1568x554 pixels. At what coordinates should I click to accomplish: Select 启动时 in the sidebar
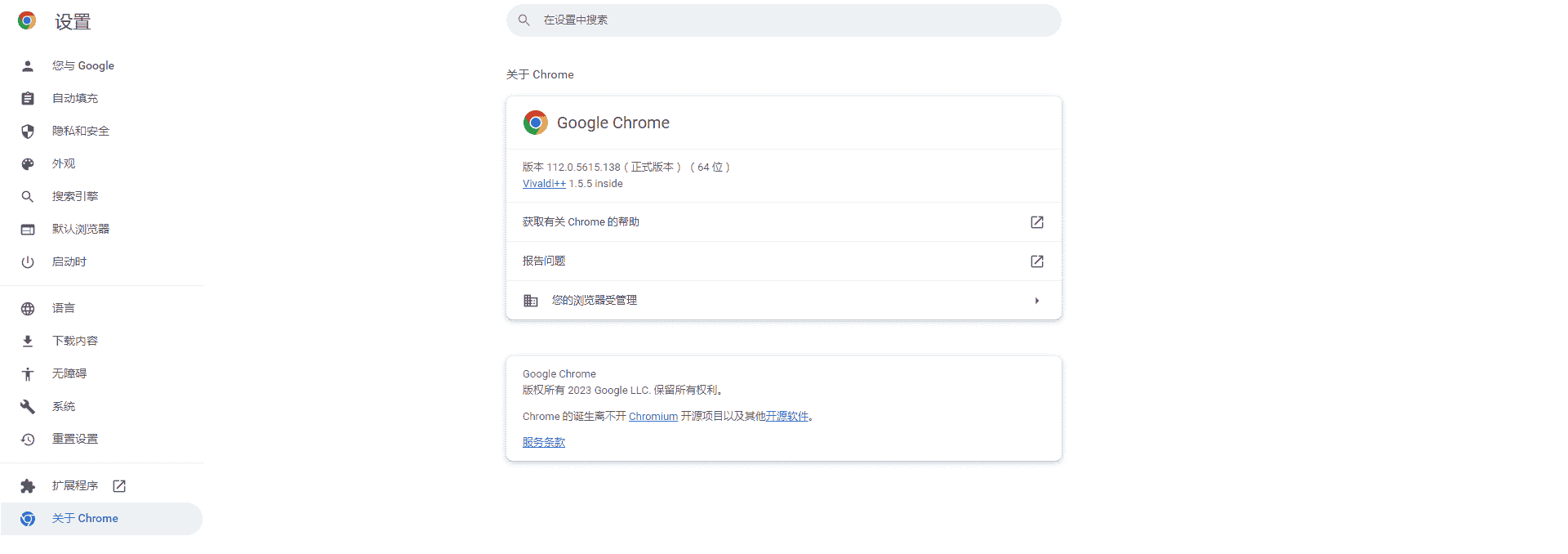coord(101,262)
